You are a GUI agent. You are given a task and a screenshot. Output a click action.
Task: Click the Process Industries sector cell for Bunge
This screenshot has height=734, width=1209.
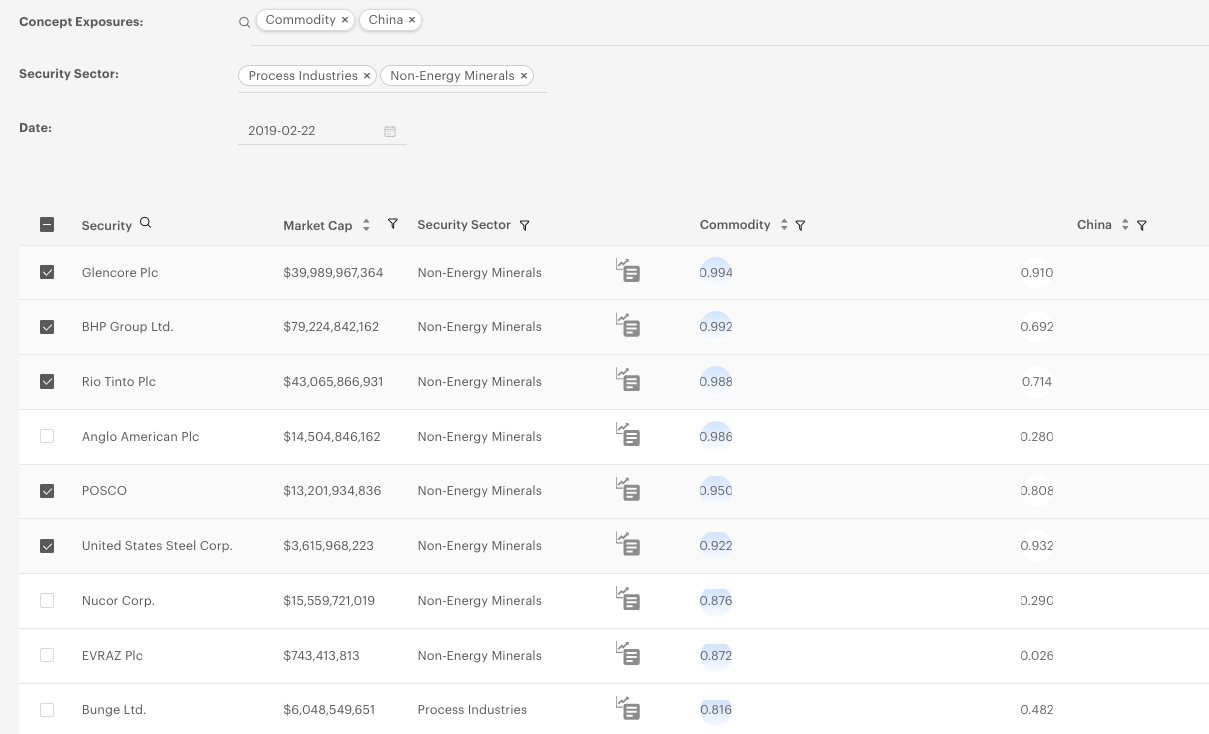(x=472, y=710)
